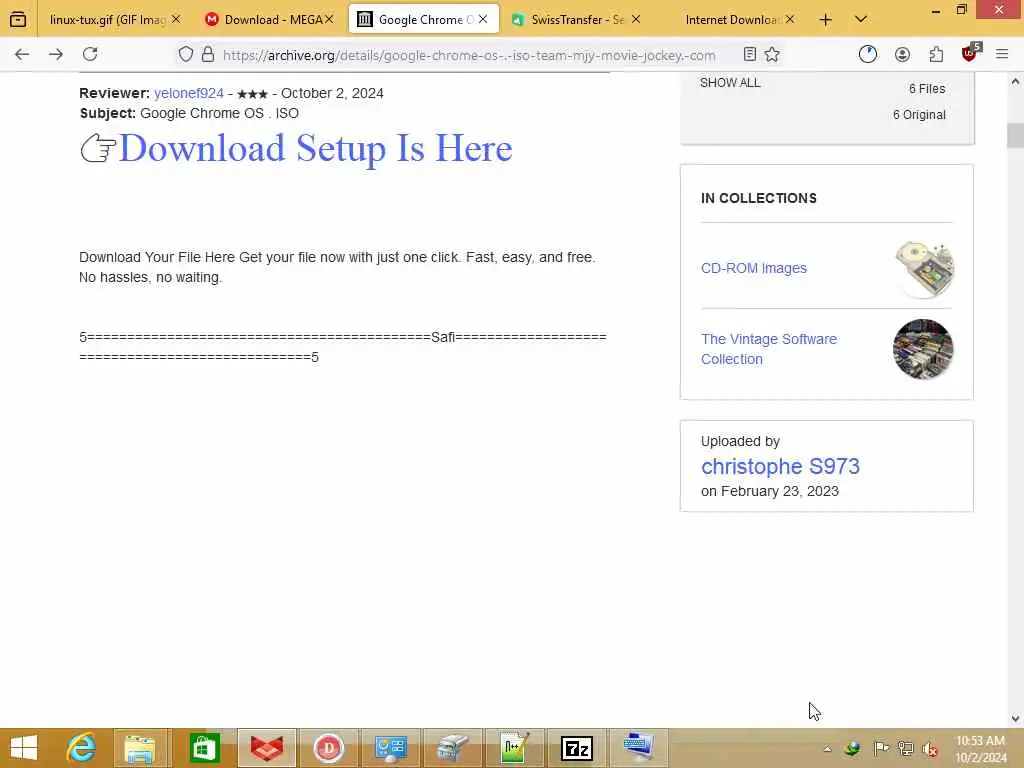Open the extensions puzzle icon
This screenshot has height=768, width=1024.
(x=936, y=54)
